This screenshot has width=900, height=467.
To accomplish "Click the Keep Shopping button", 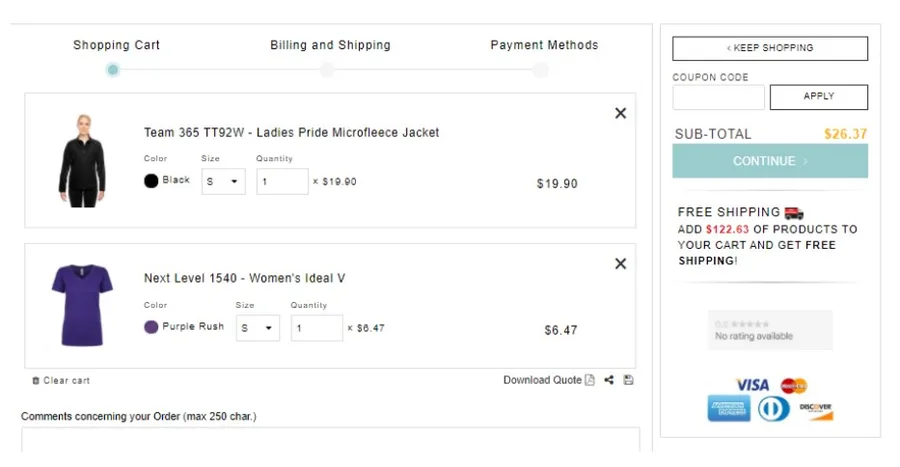I will 769,48.
